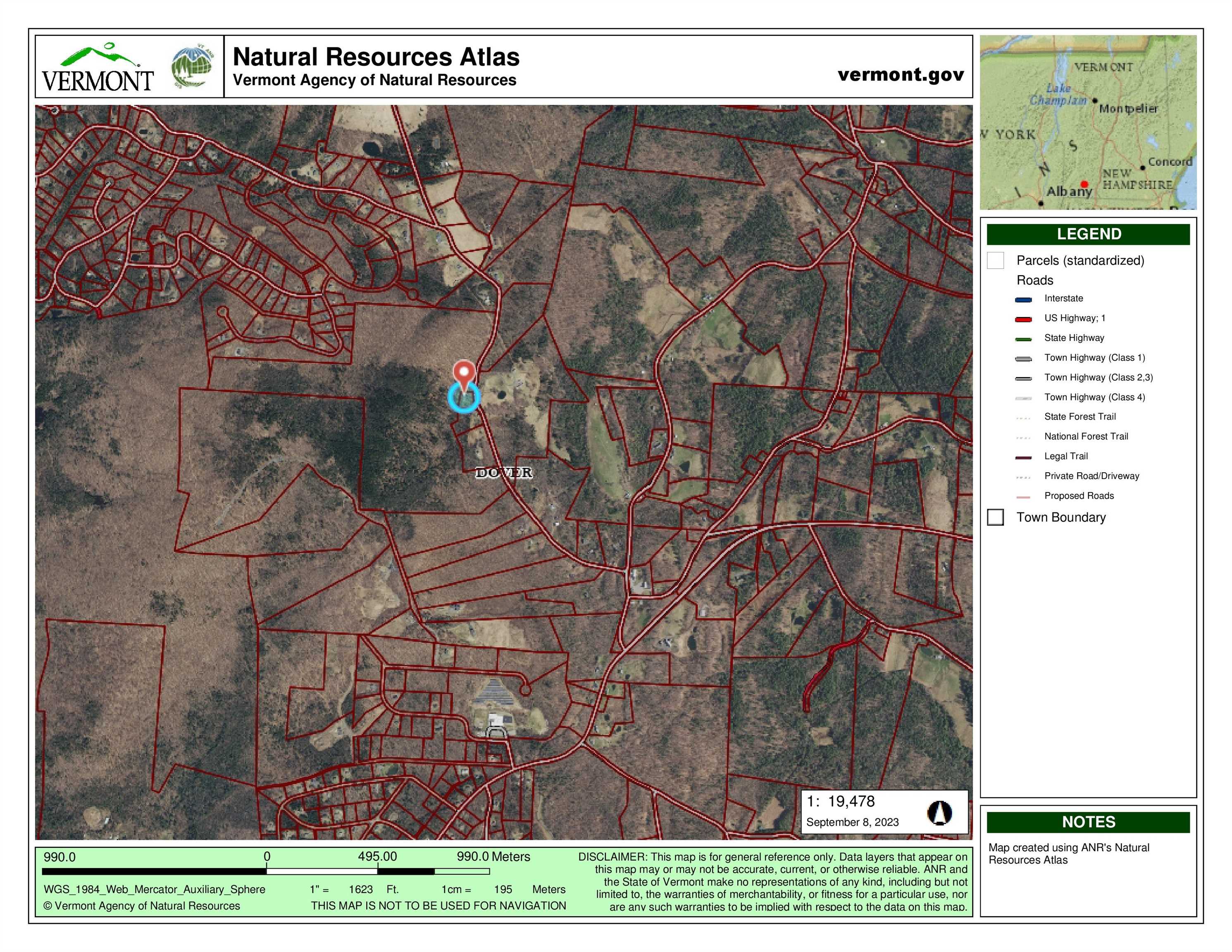1232x952 pixels.
Task: Click the scale bar graphic
Action: pyautogui.click(x=266, y=871)
